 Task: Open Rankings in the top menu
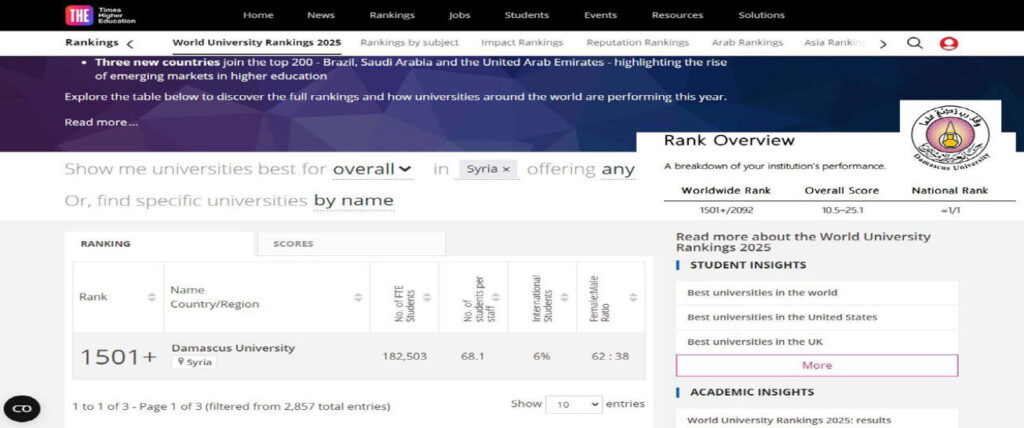(x=392, y=15)
